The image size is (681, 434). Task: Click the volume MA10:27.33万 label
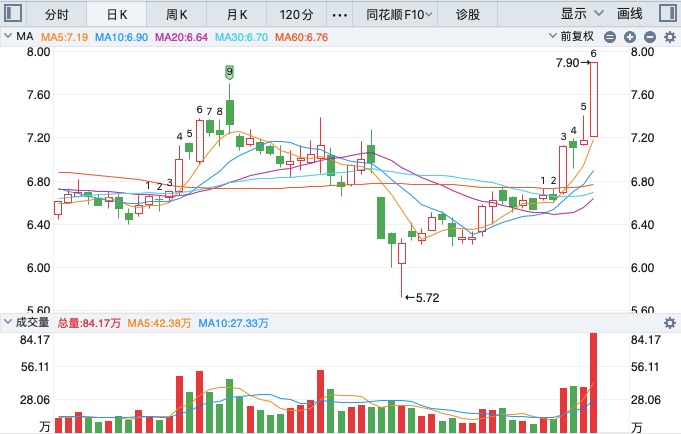click(234, 323)
